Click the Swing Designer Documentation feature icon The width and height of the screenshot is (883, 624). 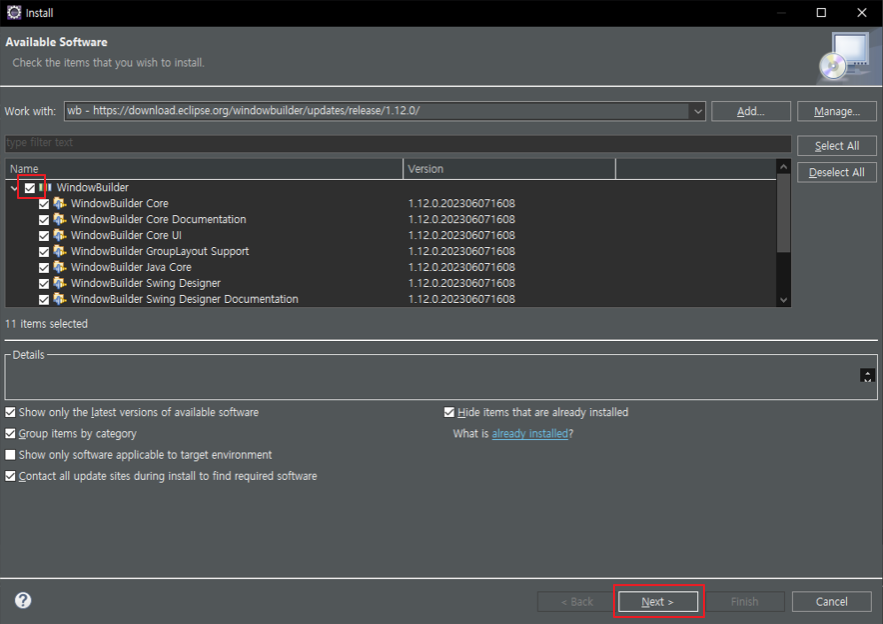60,299
